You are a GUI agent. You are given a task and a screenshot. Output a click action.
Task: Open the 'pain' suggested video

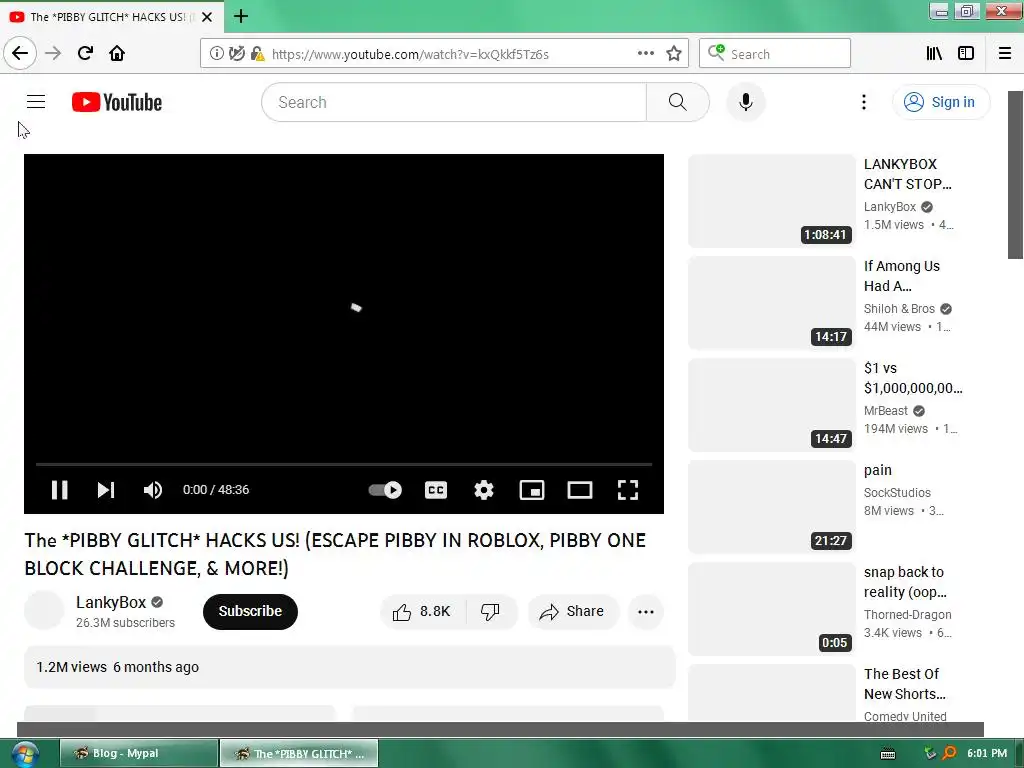877,470
